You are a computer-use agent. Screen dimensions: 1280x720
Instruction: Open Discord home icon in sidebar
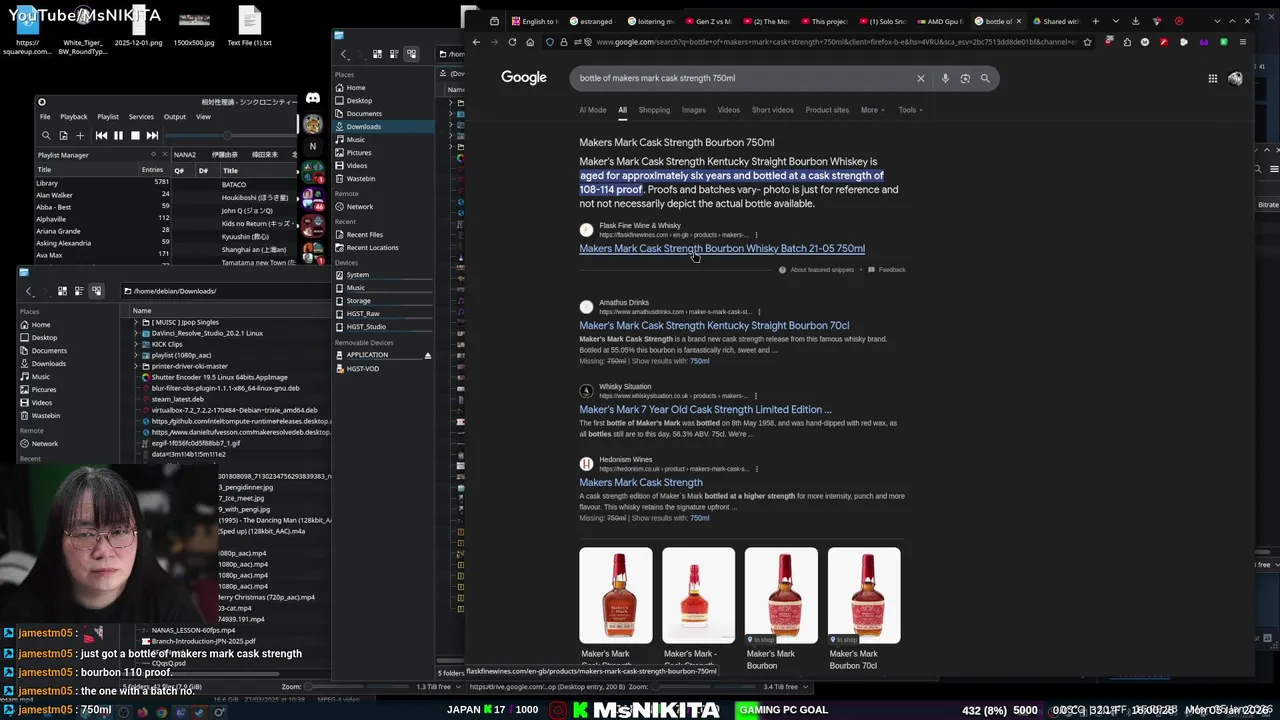pos(313,98)
